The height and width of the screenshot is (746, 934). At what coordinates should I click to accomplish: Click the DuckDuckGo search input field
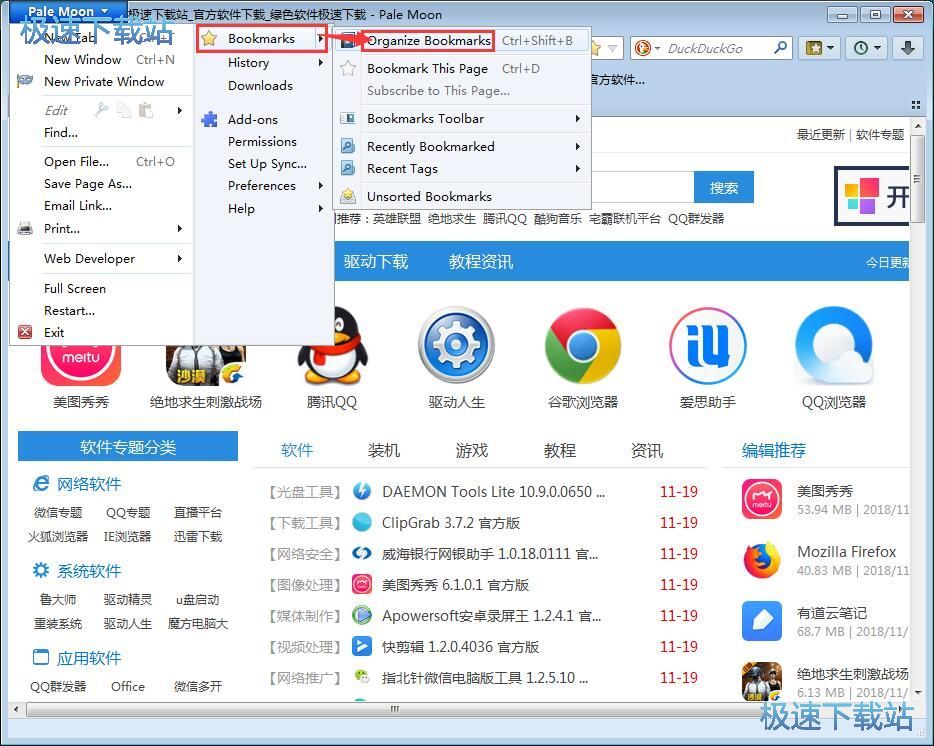coord(717,48)
